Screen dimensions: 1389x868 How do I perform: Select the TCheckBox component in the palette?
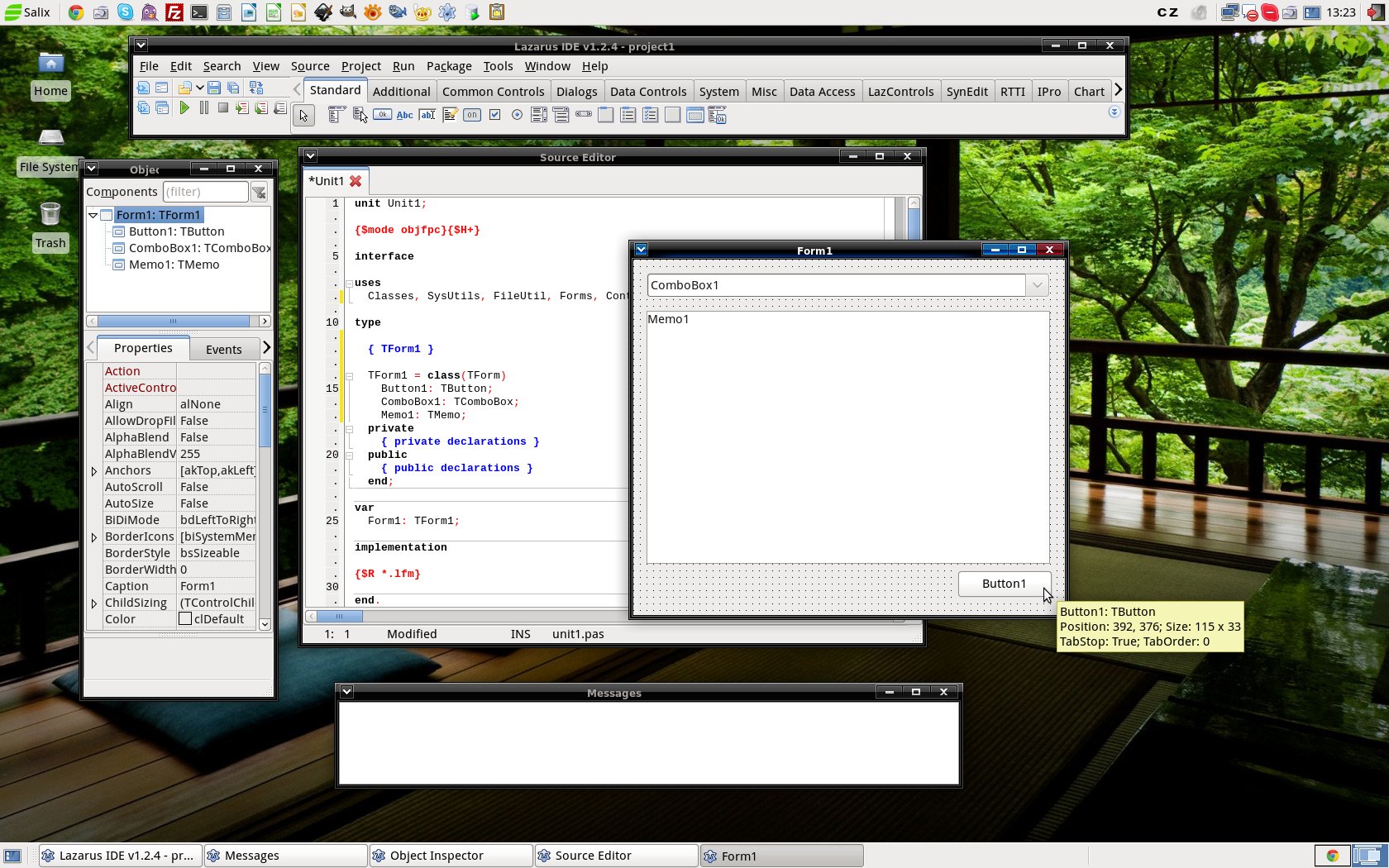[x=494, y=115]
